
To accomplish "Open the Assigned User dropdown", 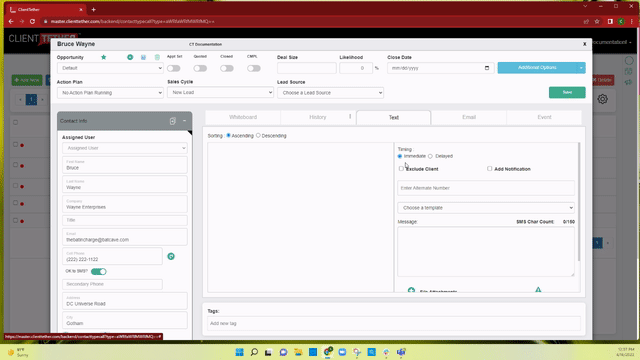I will (x=125, y=148).
